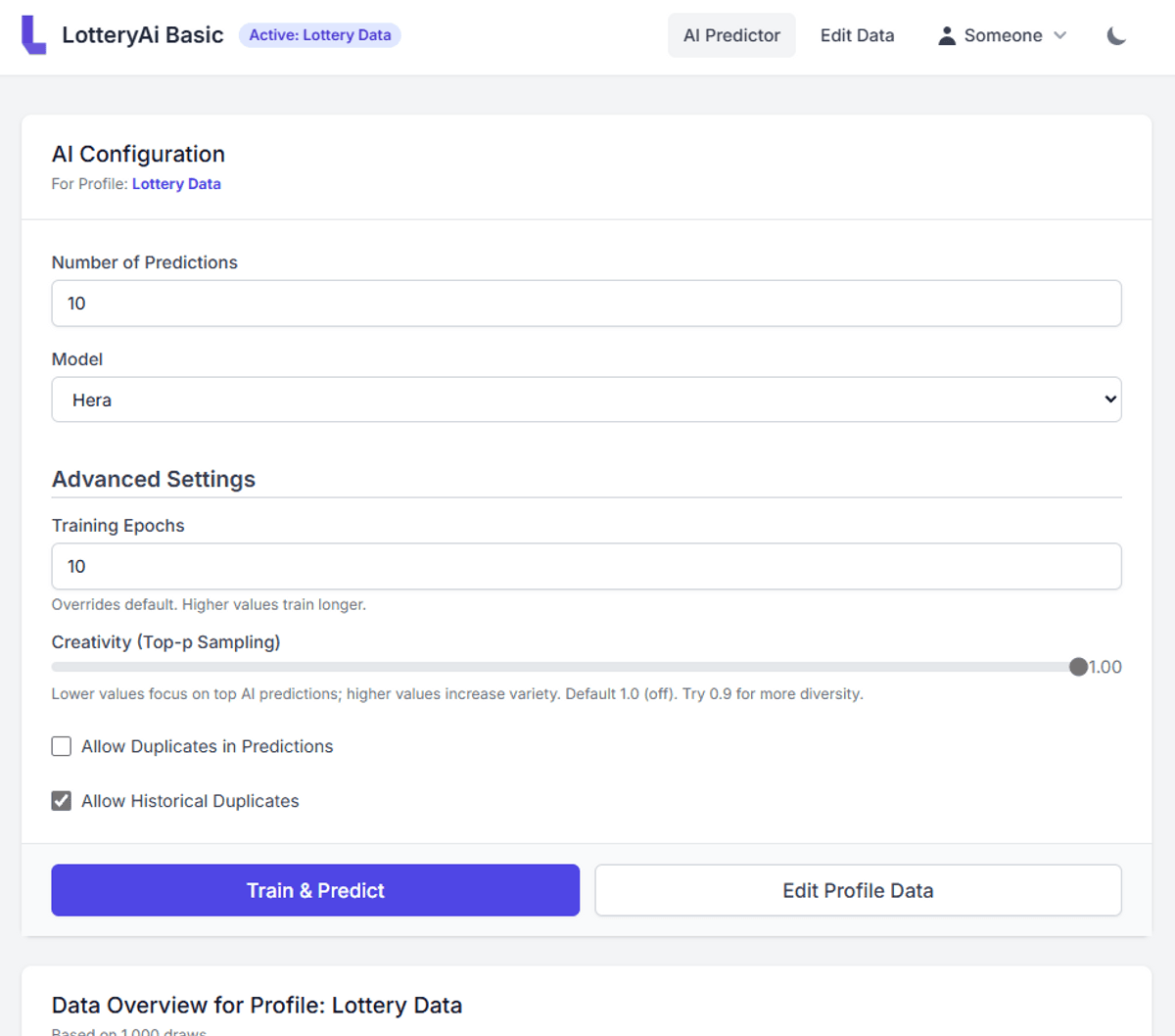This screenshot has height=1036, width=1175.
Task: Click the arrow on the Model select
Action: 1109,400
